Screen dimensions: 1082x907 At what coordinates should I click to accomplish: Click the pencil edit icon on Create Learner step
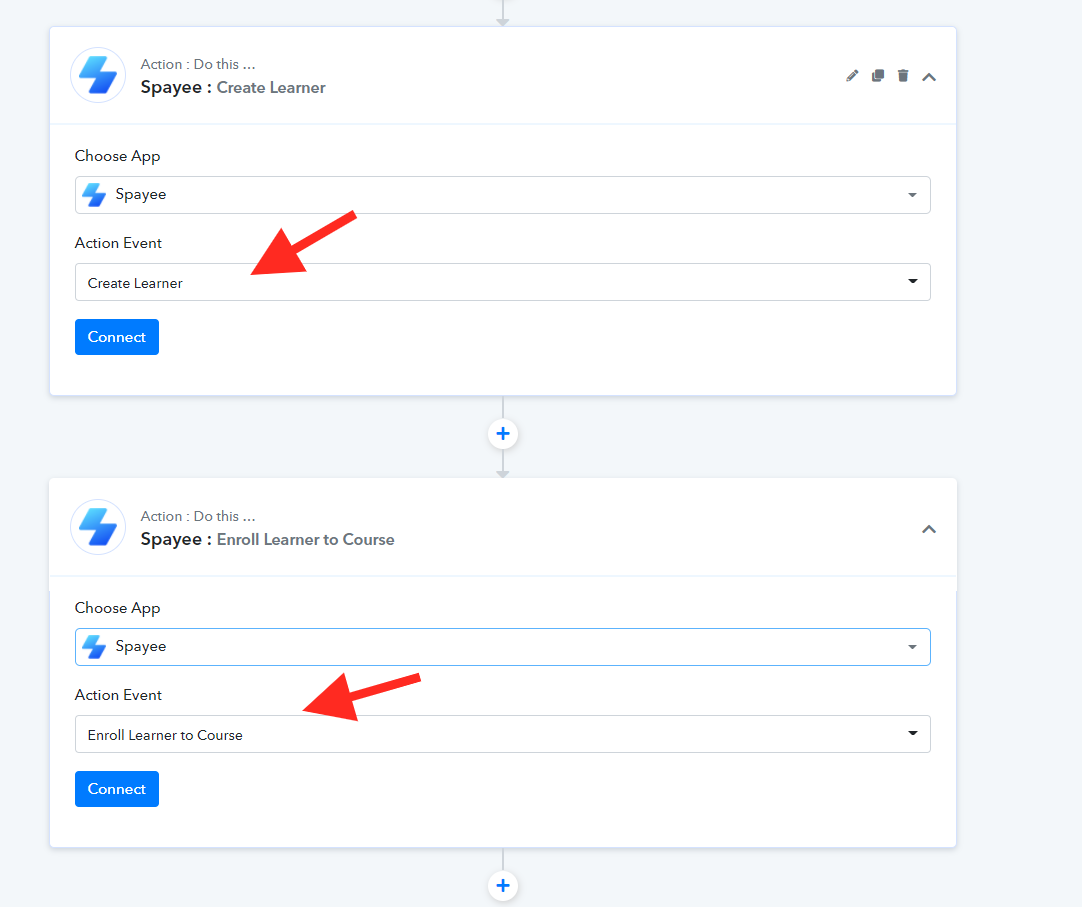point(852,76)
